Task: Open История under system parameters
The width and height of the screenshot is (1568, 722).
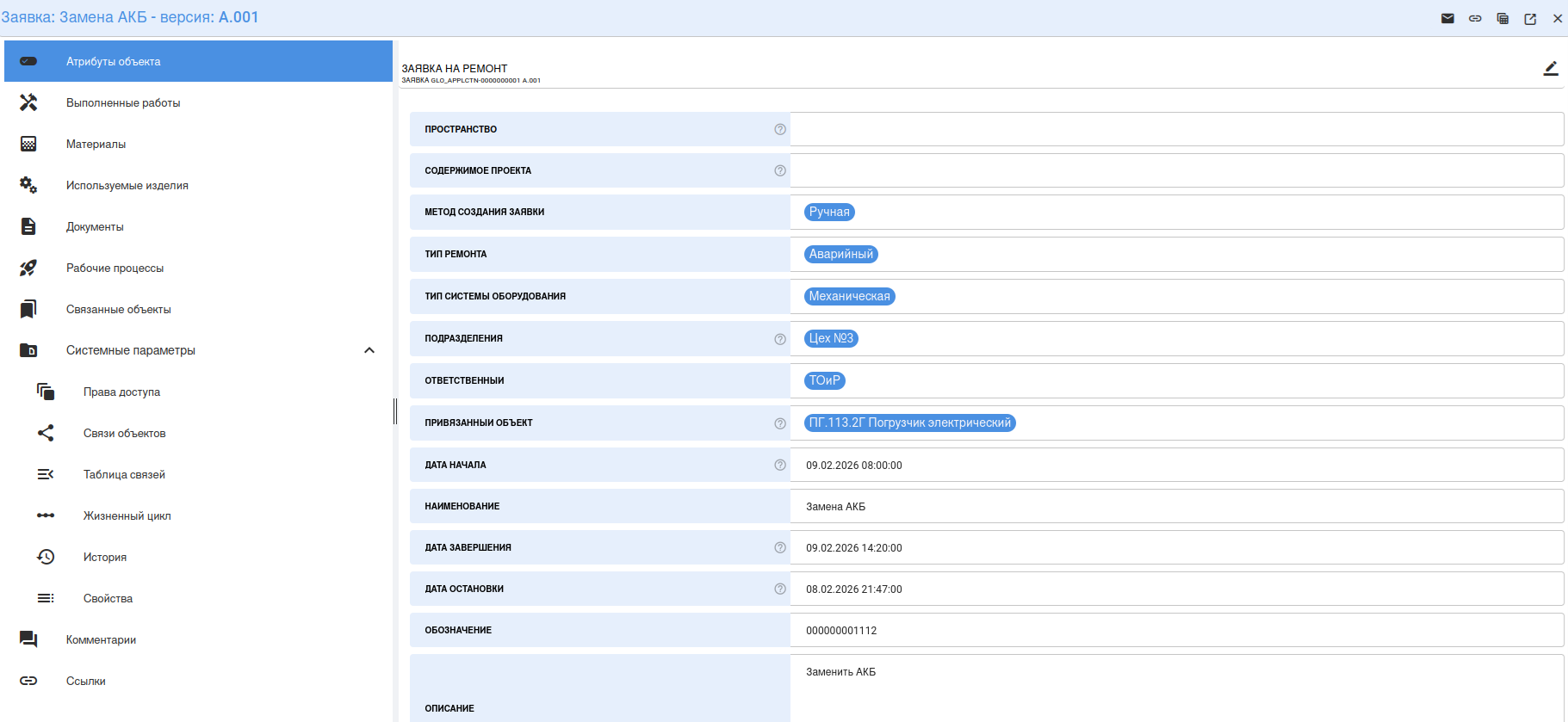Action: 105,557
